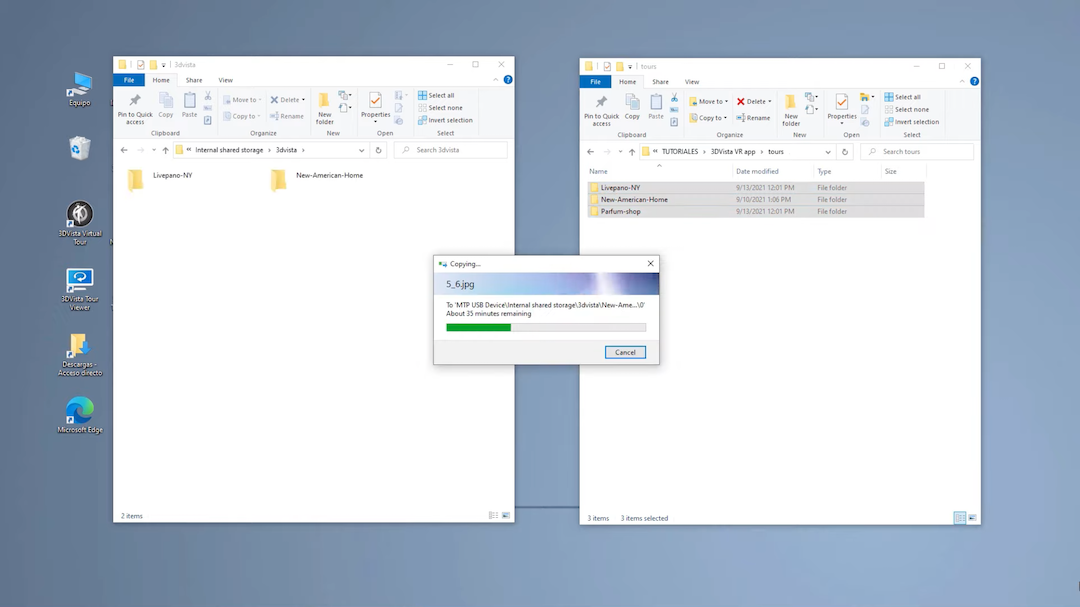Cancel the file copy operation
This screenshot has height=607, width=1080.
pyautogui.click(x=625, y=352)
